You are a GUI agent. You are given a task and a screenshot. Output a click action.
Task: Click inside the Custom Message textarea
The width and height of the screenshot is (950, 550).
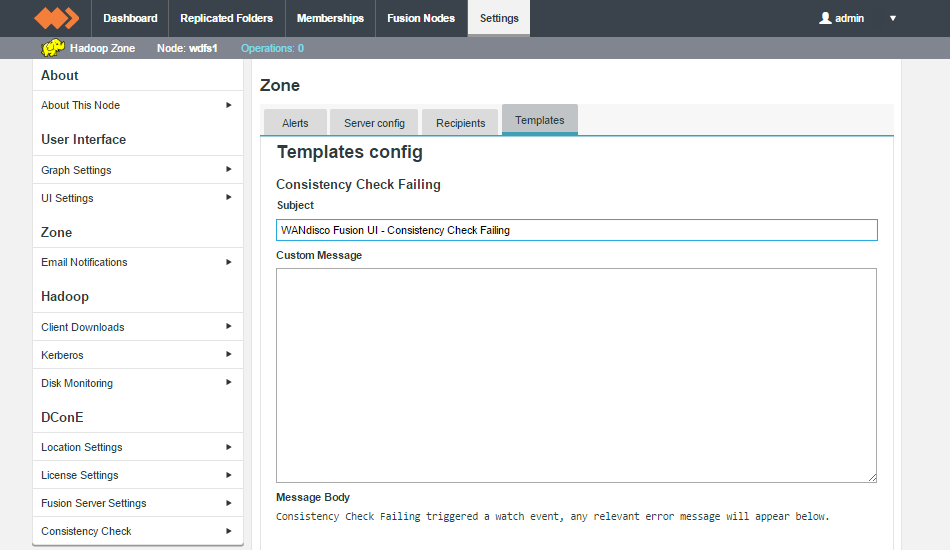[576, 376]
